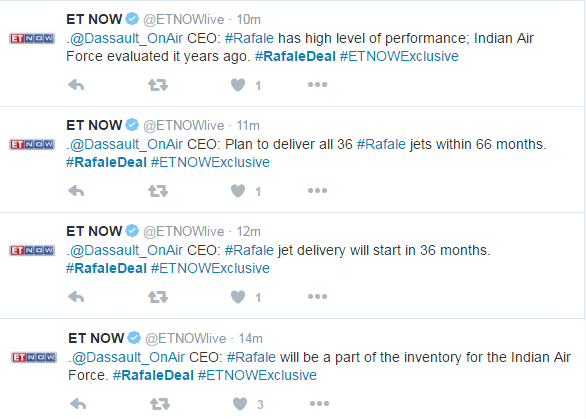Retweet the 12m delivery start tweet
The width and height of the screenshot is (586, 419).
158,297
